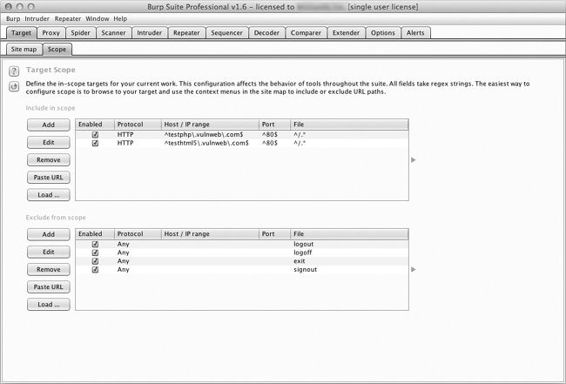Click Load under Exclude from scope
Viewport: 566px width, 384px height.
(48, 305)
